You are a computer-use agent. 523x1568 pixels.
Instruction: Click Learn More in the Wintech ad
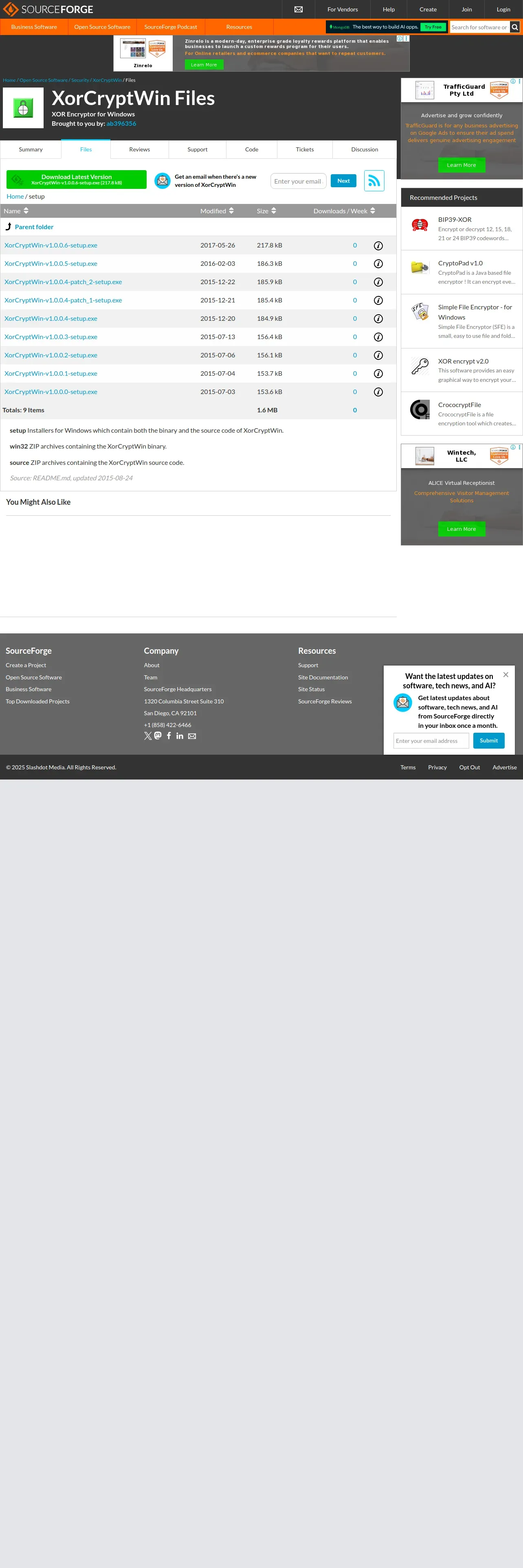pos(461,529)
